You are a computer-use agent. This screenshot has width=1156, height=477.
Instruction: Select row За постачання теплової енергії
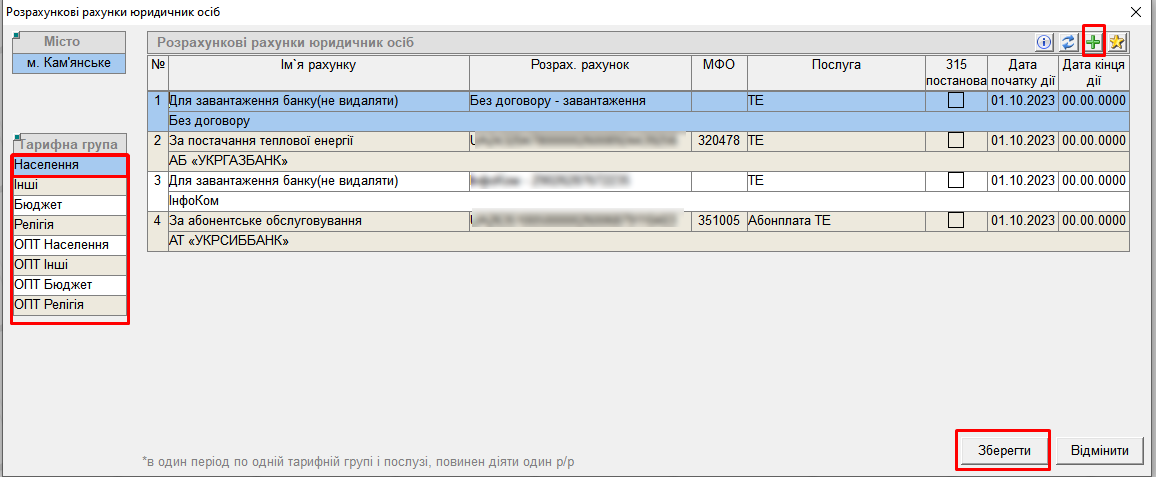[318, 141]
